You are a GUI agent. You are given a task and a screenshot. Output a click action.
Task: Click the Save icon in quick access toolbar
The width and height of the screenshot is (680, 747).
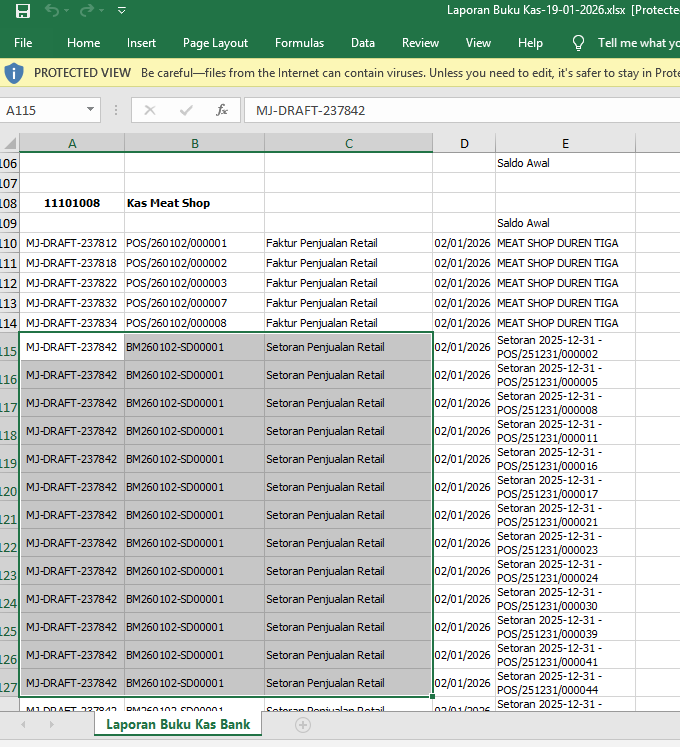[23, 11]
